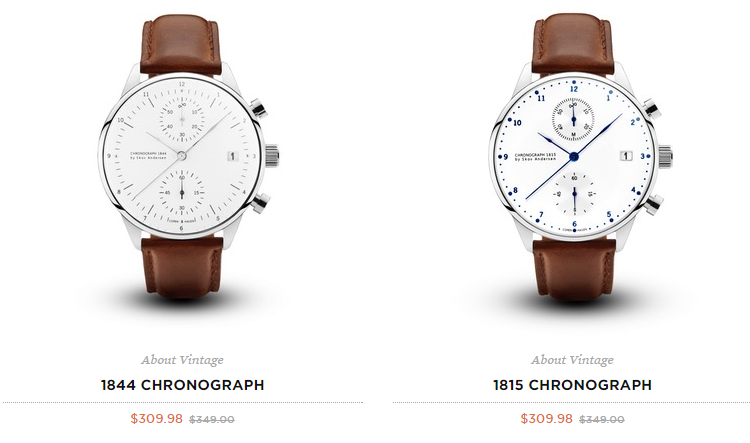The width and height of the screenshot is (750, 443).
Task: Open the 1815 CHRONOGRAPH product title
Action: point(572,385)
